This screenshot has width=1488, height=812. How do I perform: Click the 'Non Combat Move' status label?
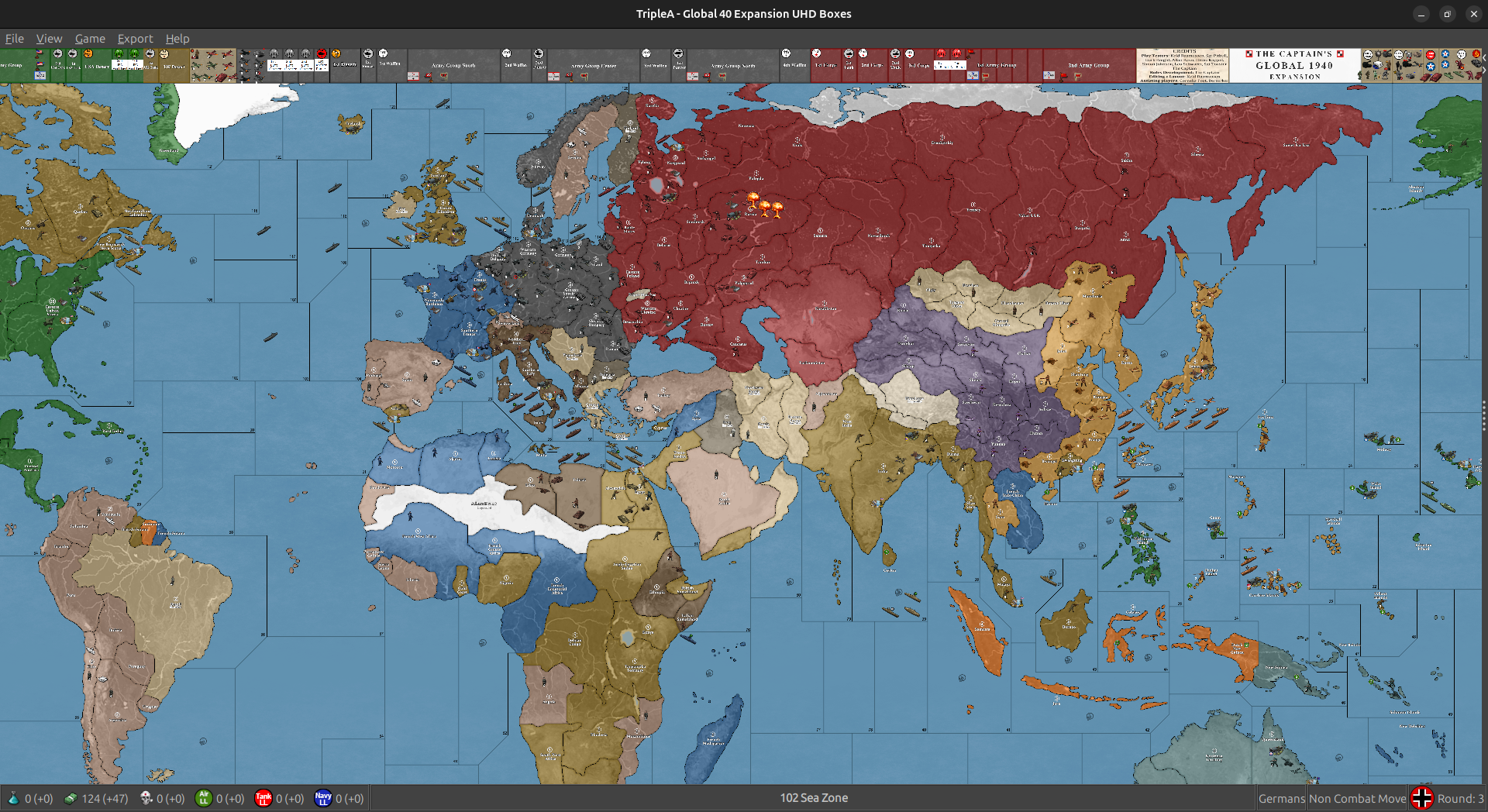coord(1358,799)
